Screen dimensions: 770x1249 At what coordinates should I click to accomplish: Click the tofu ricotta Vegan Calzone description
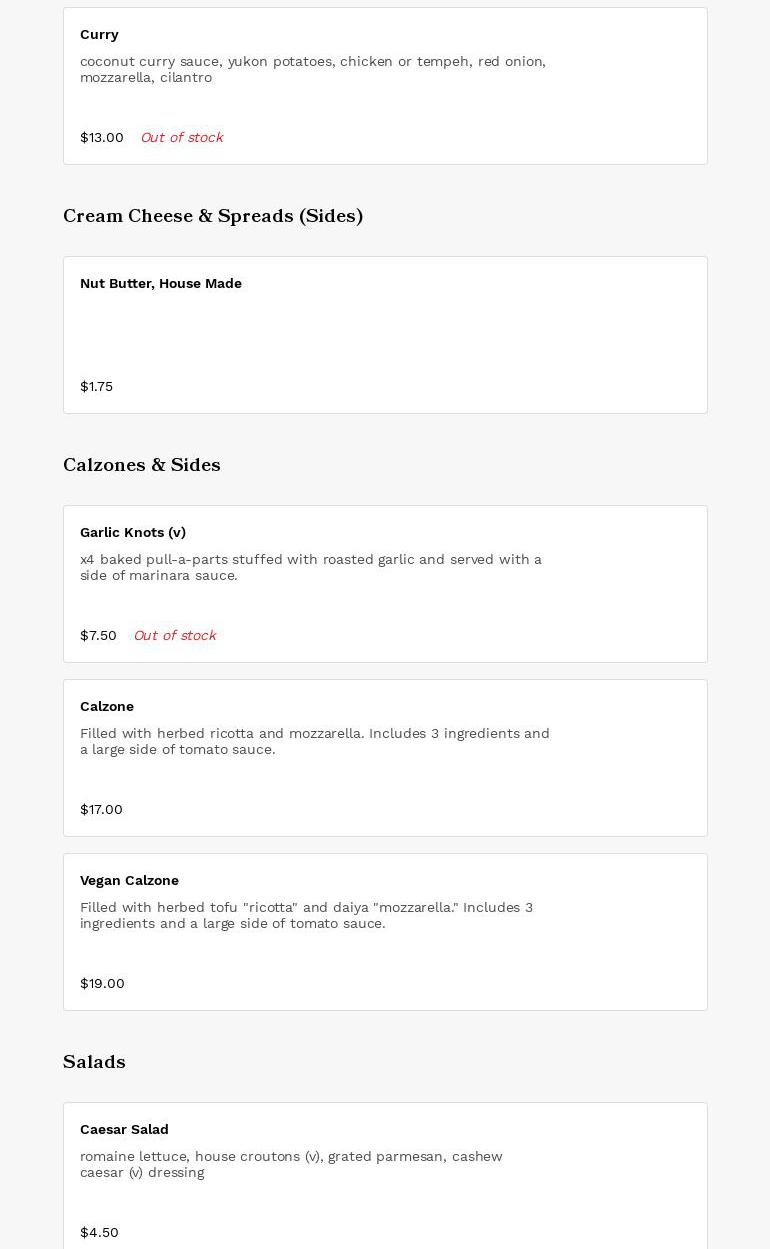[306, 915]
